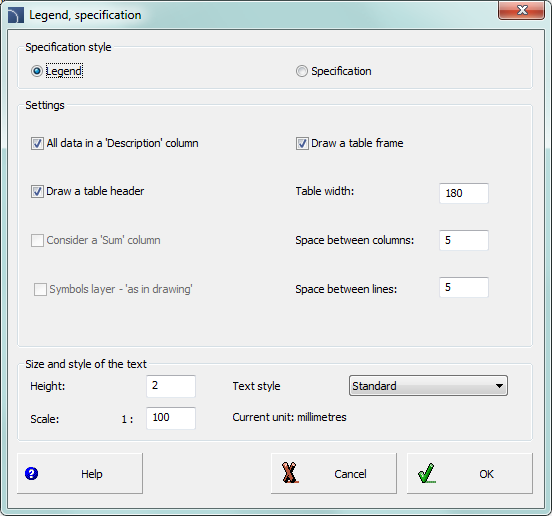This screenshot has height=516, width=552.
Task: Close the Legend, specification dialog
Action: (x=521, y=10)
